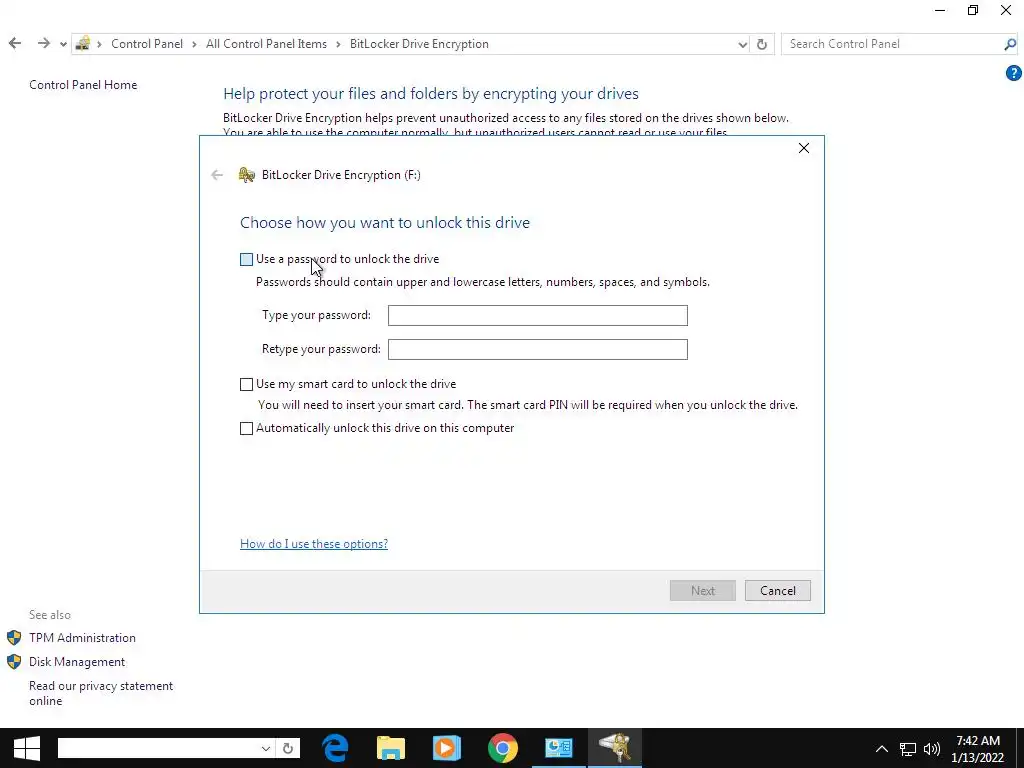
Task: Open File Explorer from taskbar
Action: coord(391,748)
